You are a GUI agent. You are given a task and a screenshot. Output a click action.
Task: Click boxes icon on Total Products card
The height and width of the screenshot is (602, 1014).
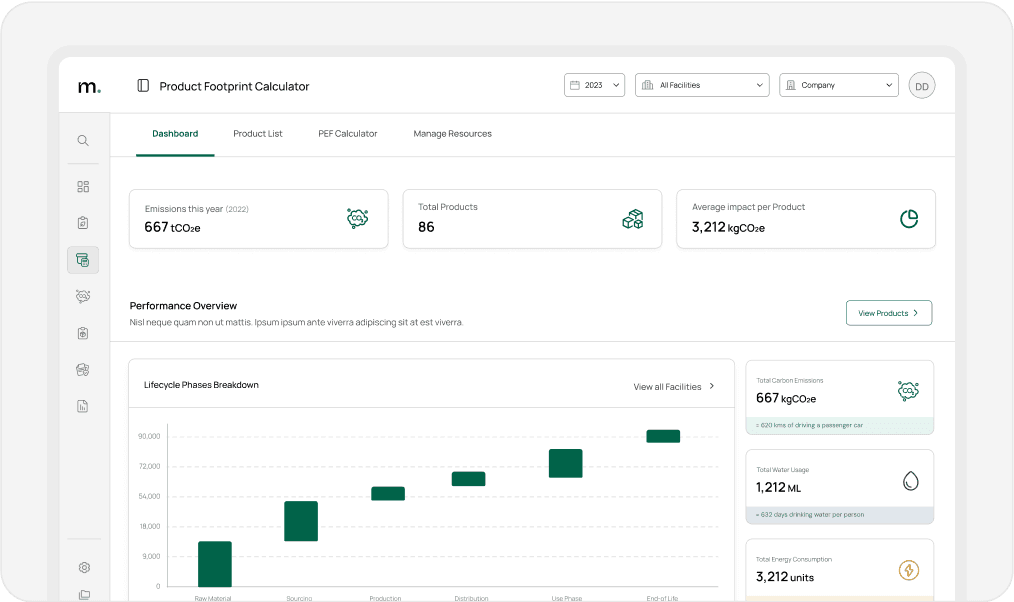pyautogui.click(x=632, y=219)
